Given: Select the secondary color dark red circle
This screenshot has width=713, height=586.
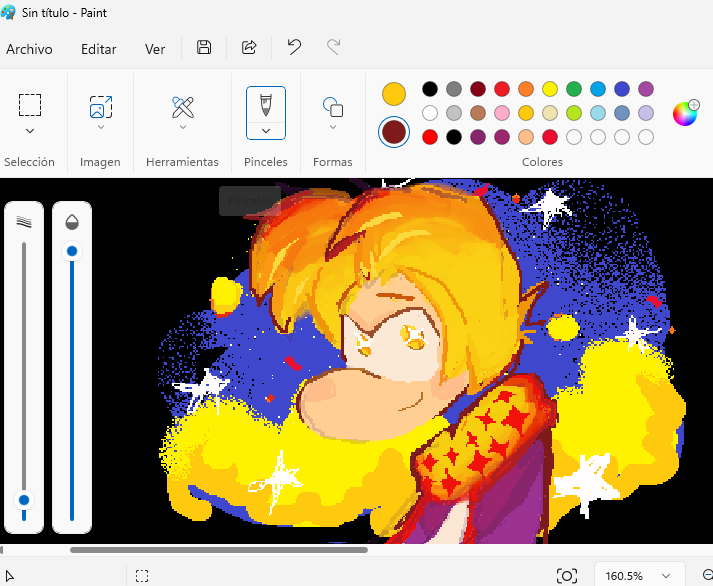Looking at the screenshot, I should tap(394, 132).
